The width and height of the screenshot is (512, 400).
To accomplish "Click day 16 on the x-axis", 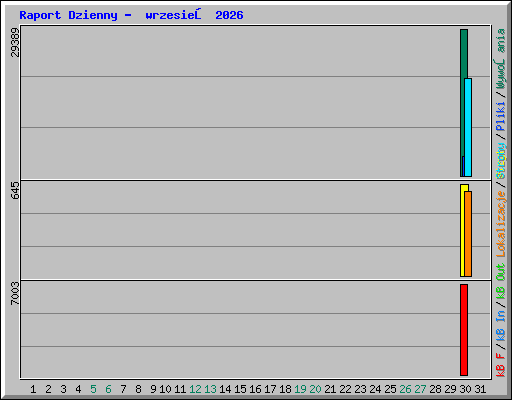I will click(x=255, y=389).
